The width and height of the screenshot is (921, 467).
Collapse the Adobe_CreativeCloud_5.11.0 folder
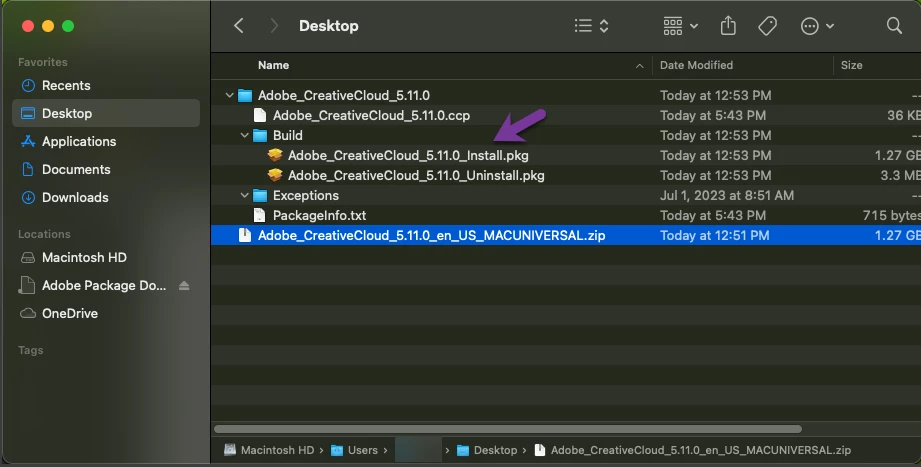(x=230, y=95)
